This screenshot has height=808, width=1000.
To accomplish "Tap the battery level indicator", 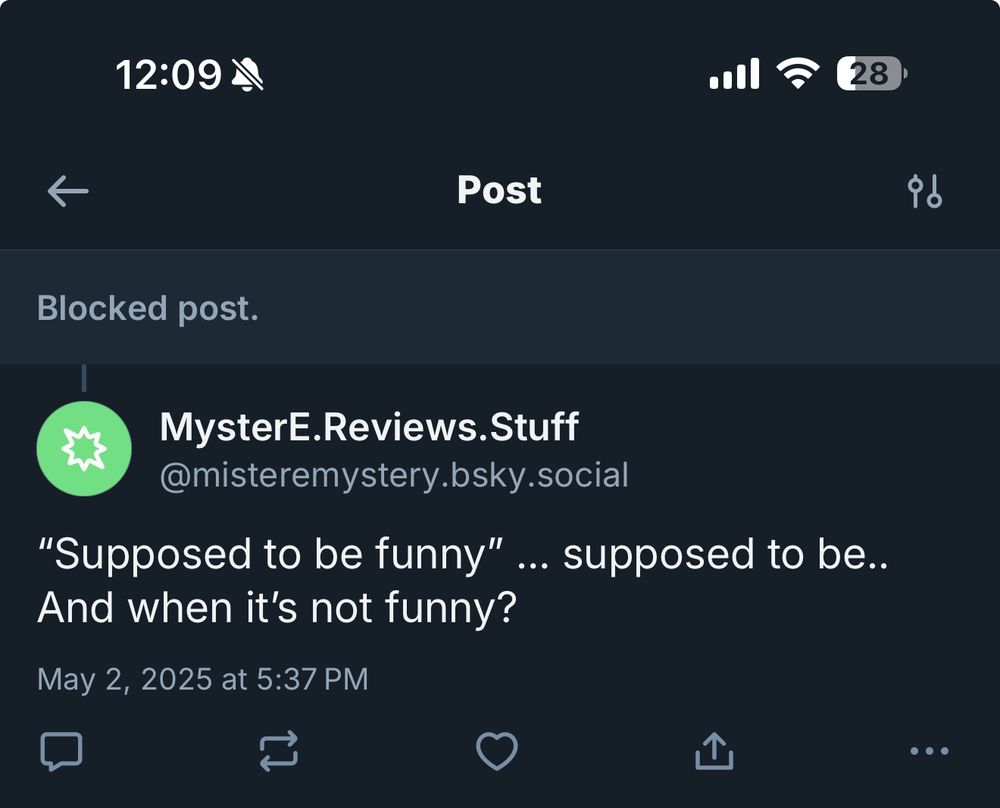I will coord(871,74).
